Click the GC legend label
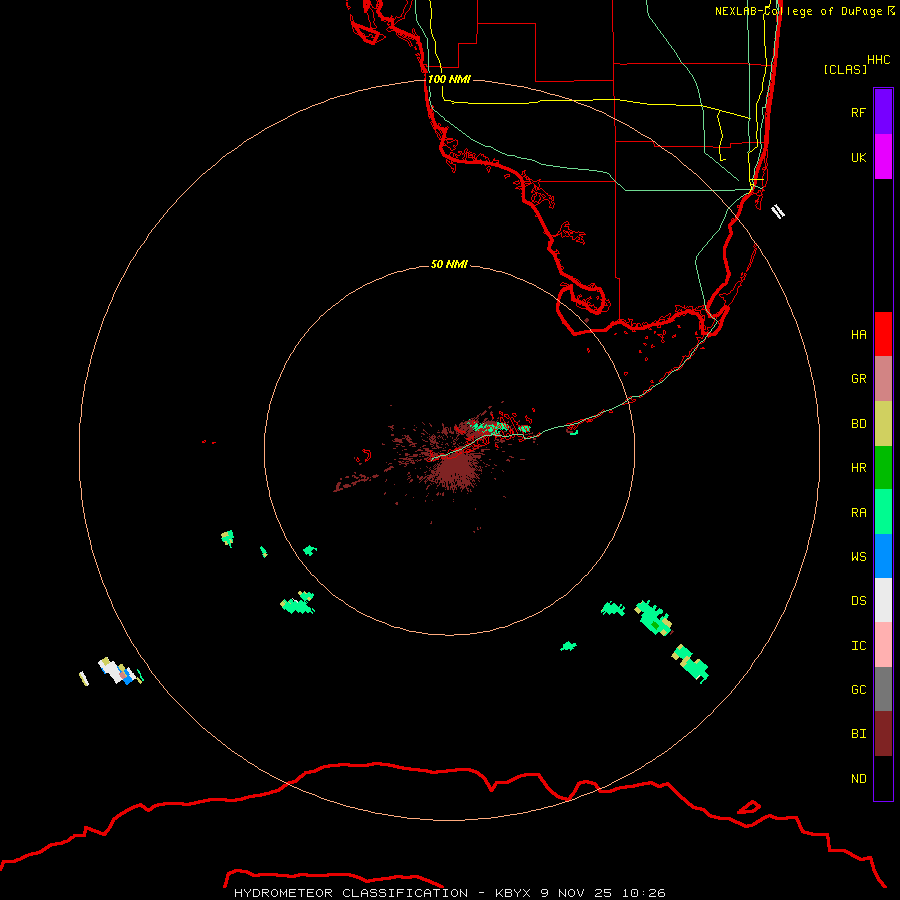 click(x=858, y=690)
